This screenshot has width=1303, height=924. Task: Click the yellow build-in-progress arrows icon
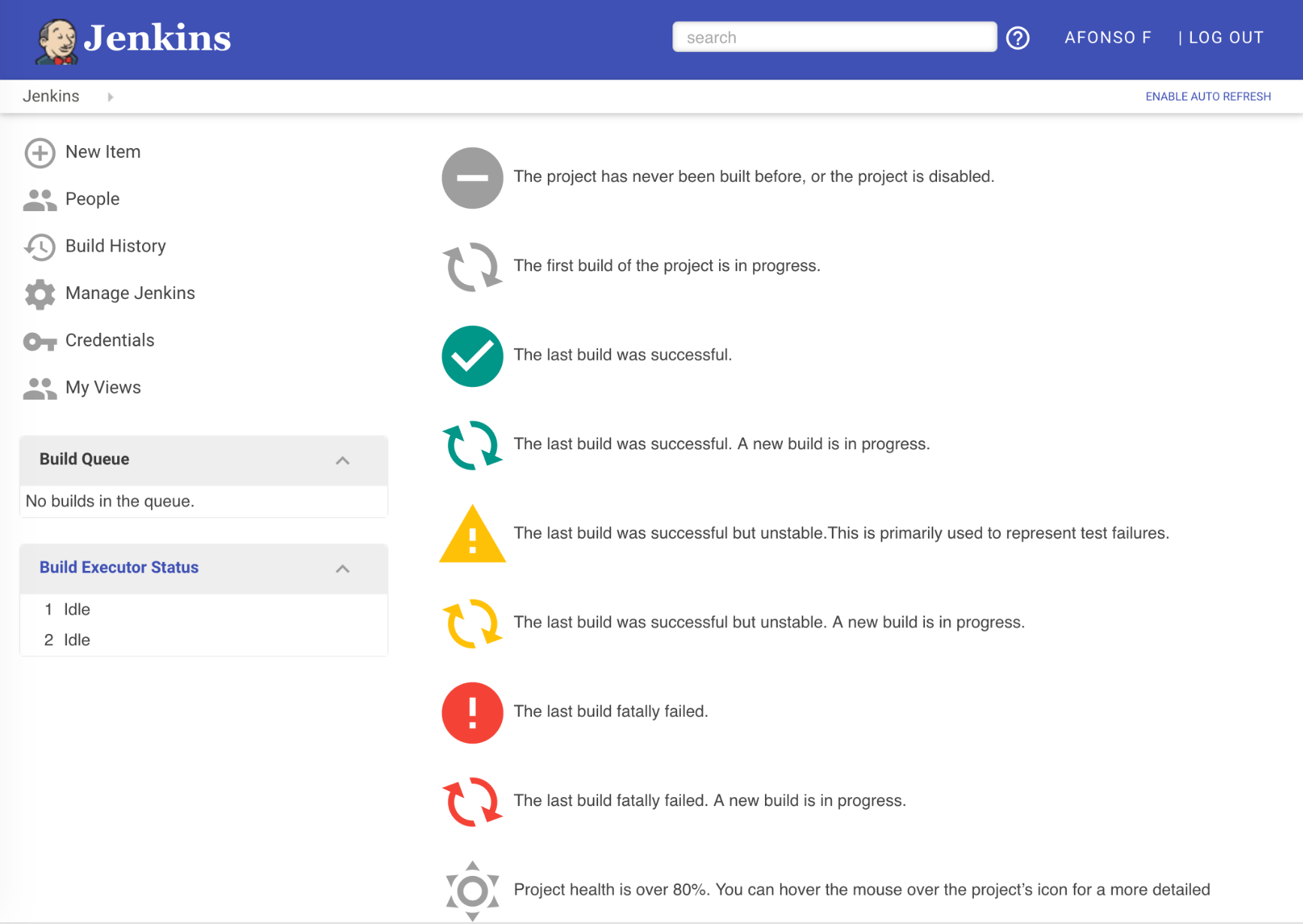[x=472, y=624]
